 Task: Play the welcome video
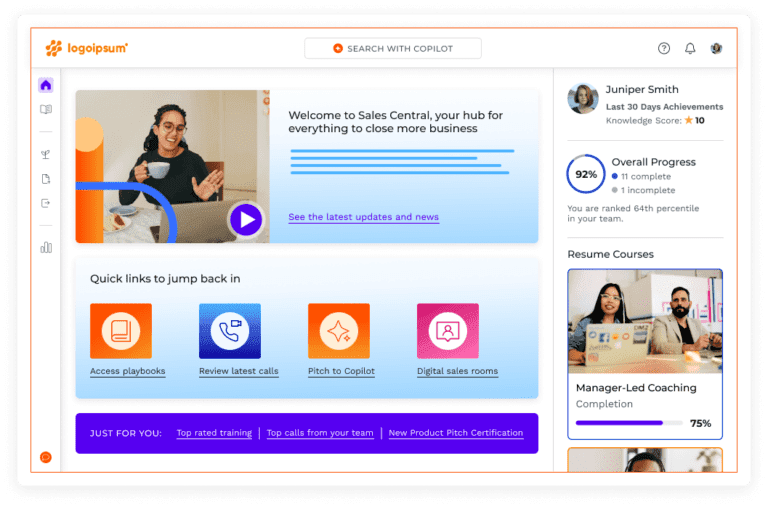[x=245, y=219]
